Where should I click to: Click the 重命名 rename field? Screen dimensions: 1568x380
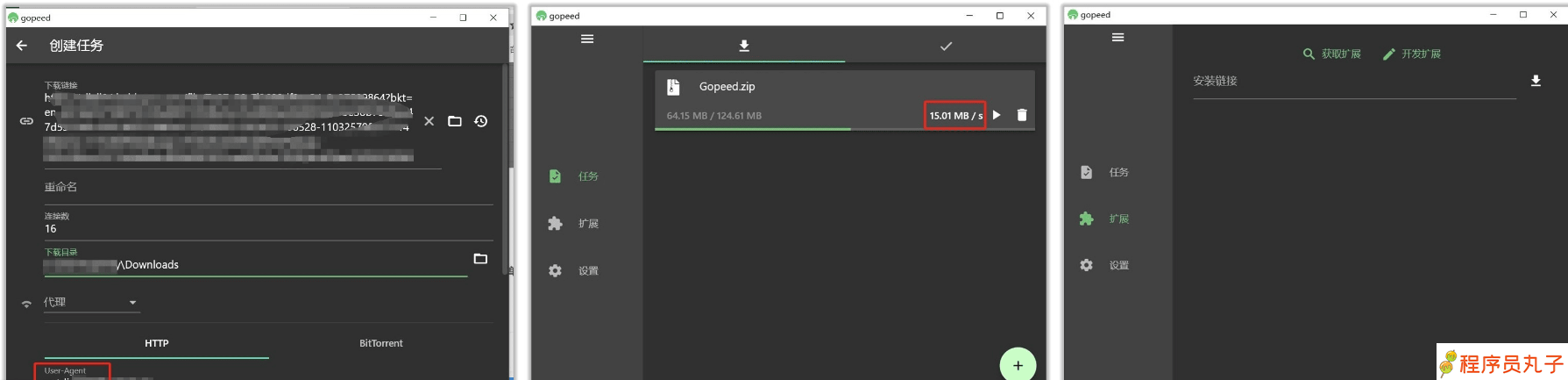coord(269,188)
